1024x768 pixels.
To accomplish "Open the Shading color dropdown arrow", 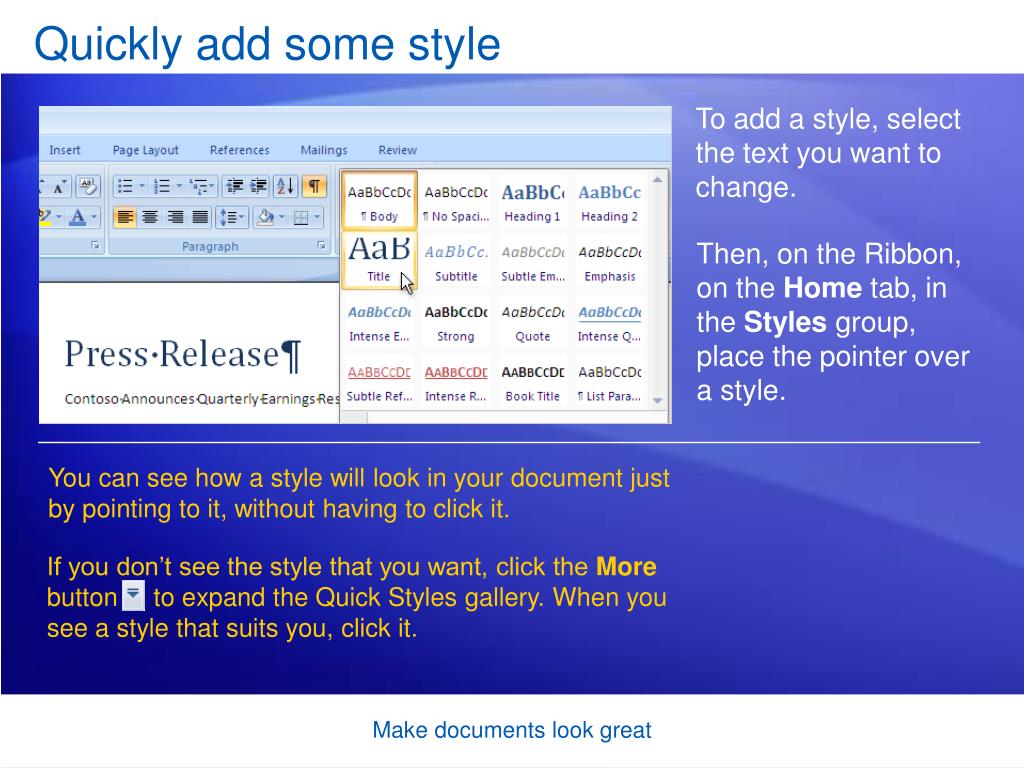I will click(x=281, y=217).
